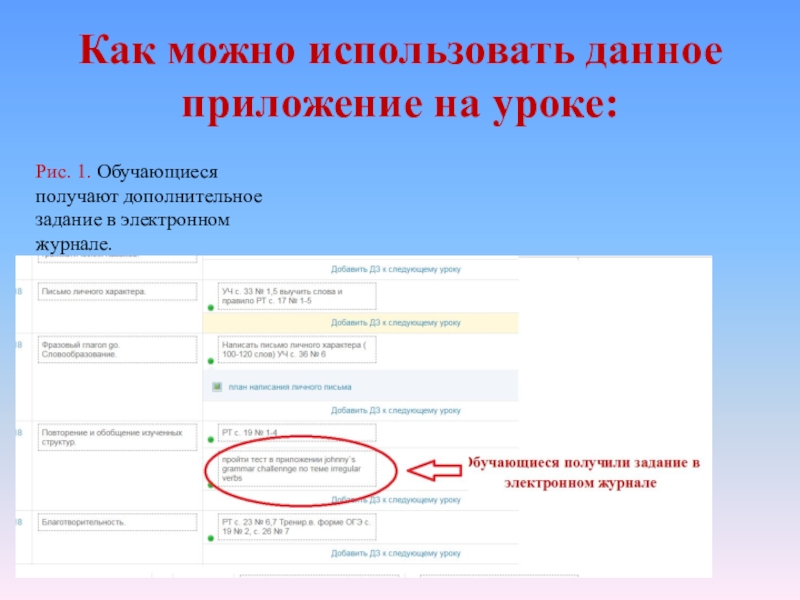Screen dimensions: 800x600
Task: Click the slide heading 'Как можно использовать данное'
Action: 401,50
